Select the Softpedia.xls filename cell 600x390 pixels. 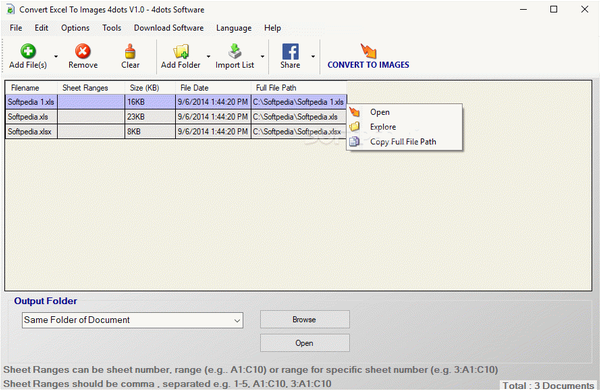[31, 117]
